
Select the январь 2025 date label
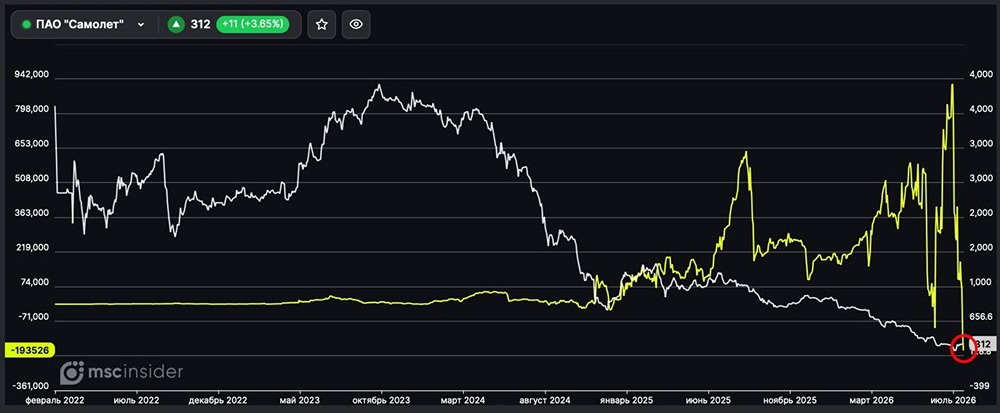click(627, 400)
